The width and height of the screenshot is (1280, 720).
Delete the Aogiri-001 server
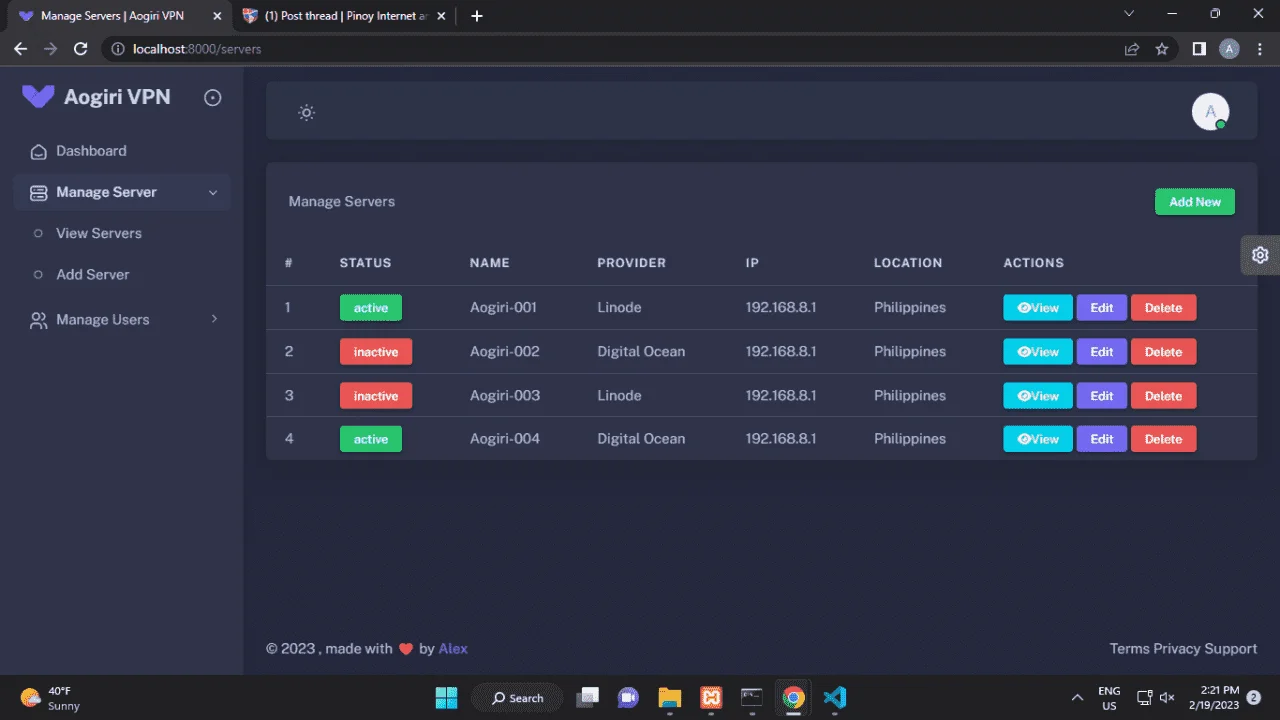click(1163, 308)
